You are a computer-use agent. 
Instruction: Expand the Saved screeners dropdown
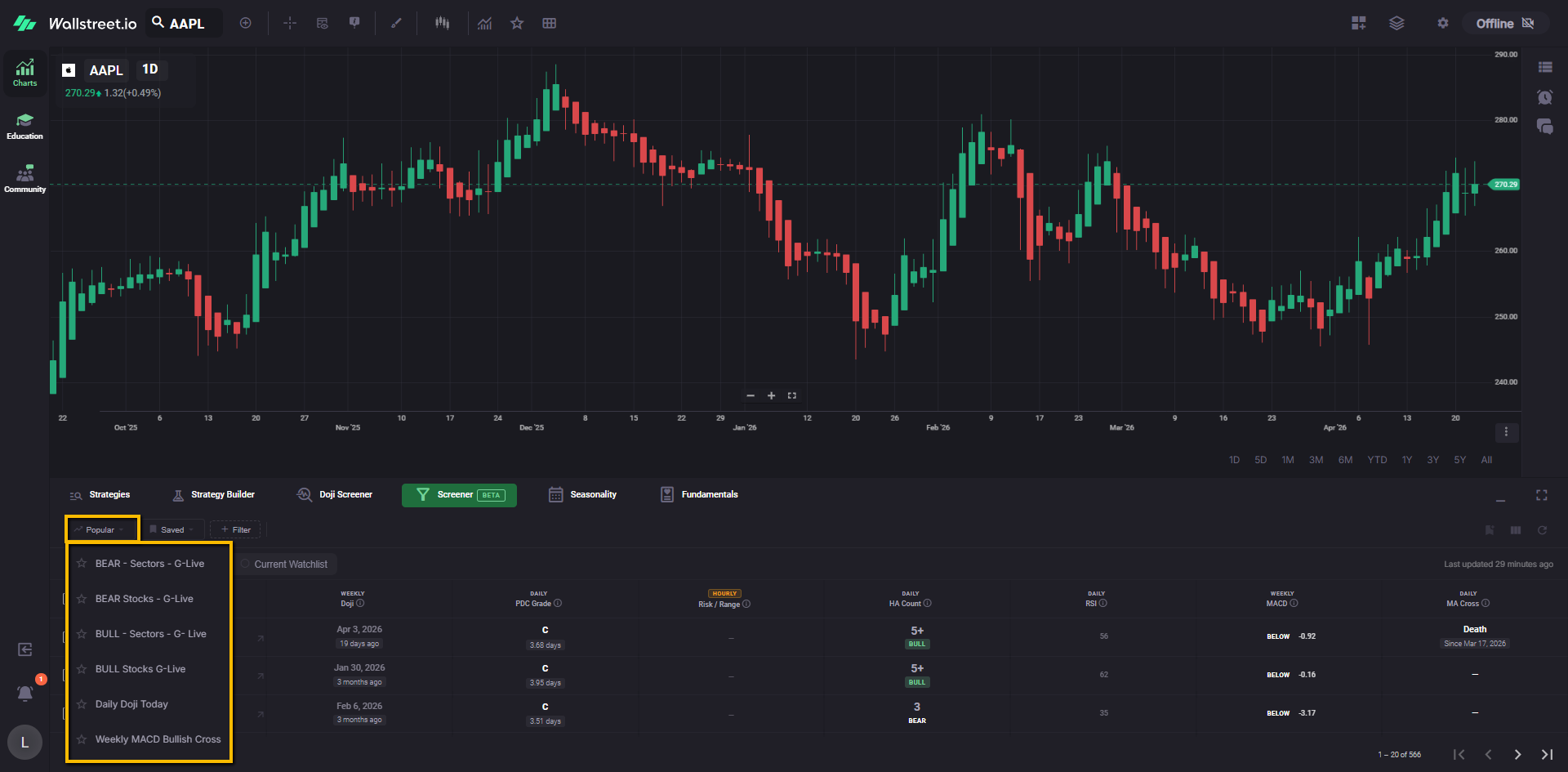pos(172,529)
